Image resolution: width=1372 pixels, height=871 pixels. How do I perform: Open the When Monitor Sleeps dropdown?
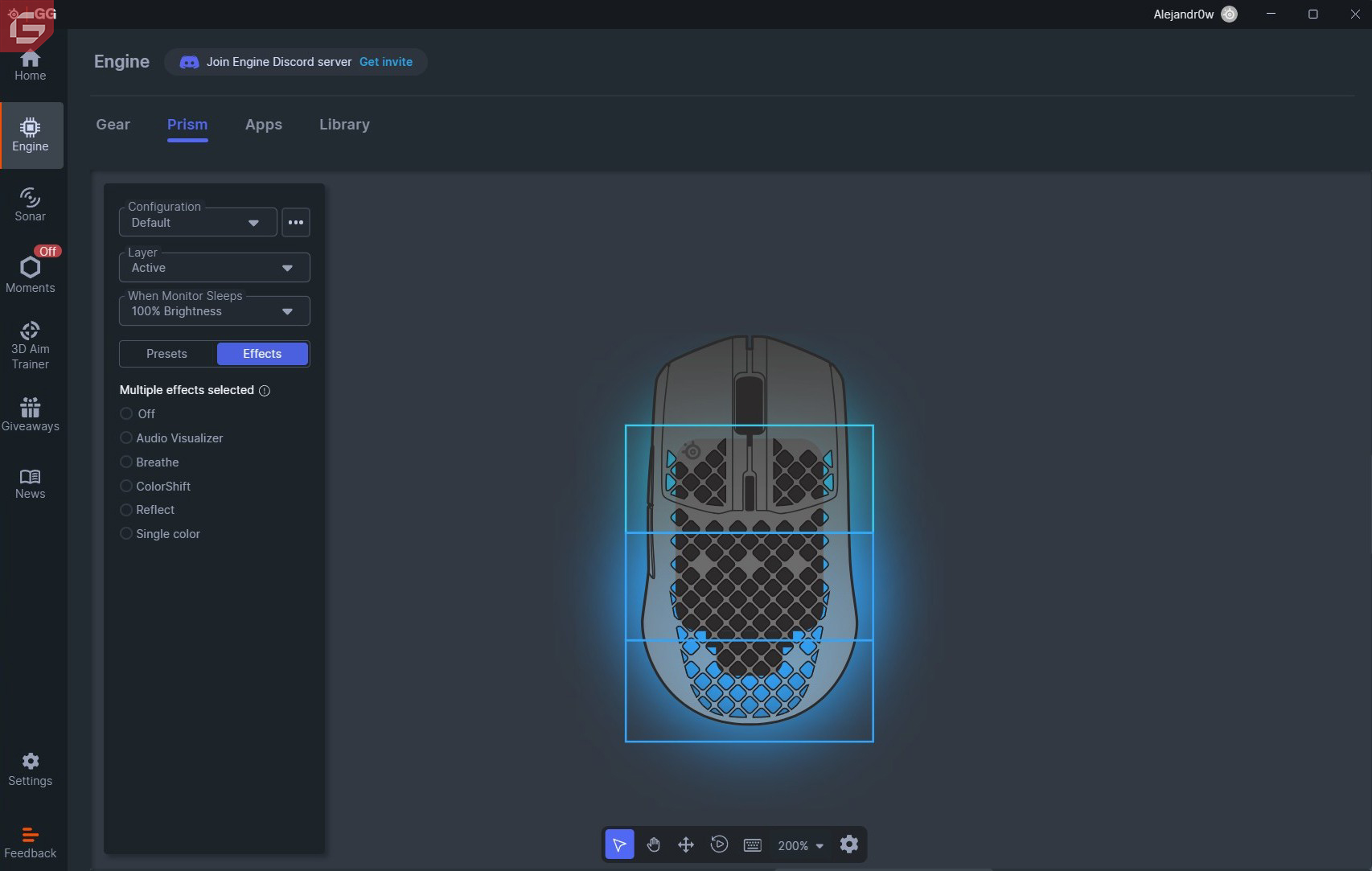click(x=214, y=311)
